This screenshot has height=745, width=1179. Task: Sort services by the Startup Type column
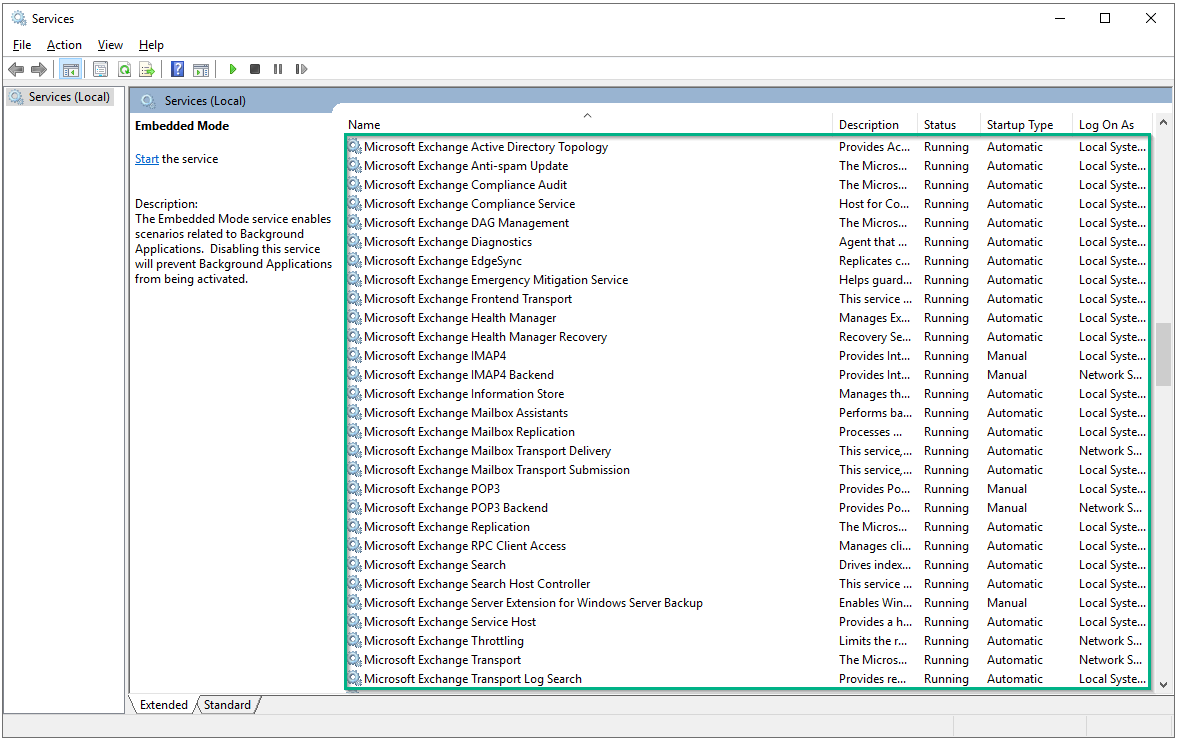(x=1019, y=125)
